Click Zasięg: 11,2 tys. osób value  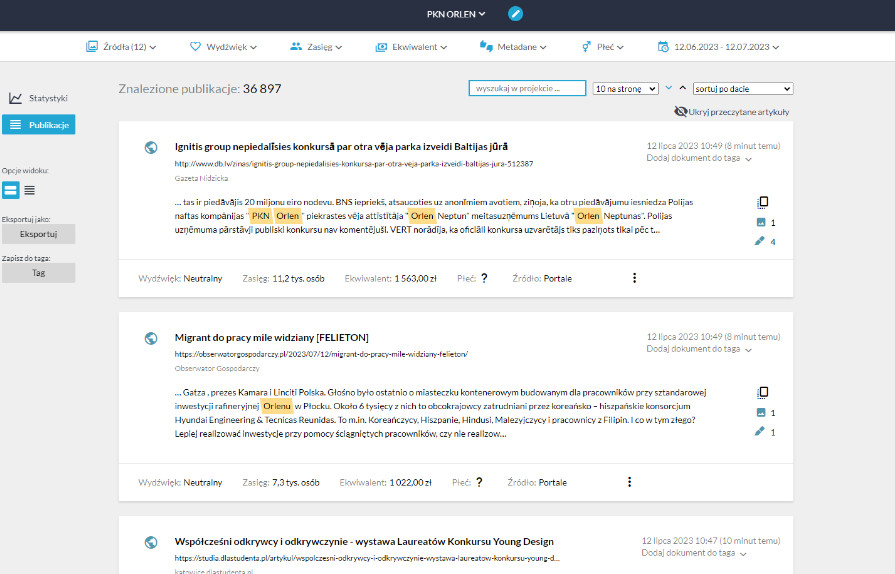[x=283, y=278]
